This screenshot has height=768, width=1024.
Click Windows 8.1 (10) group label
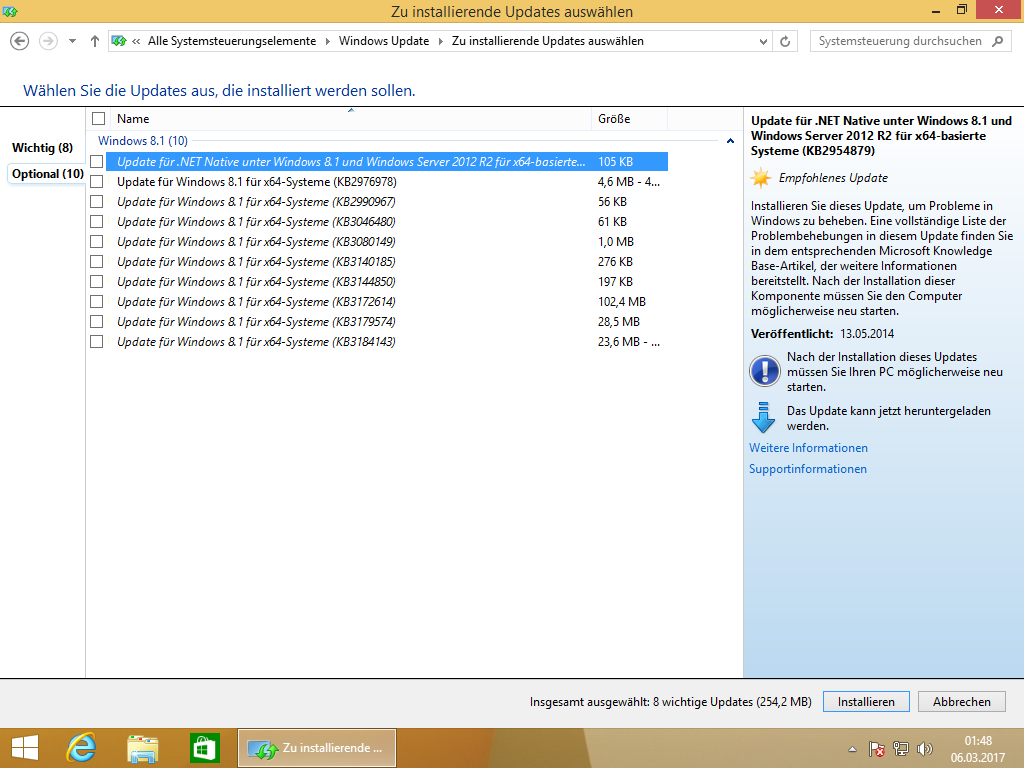click(143, 141)
